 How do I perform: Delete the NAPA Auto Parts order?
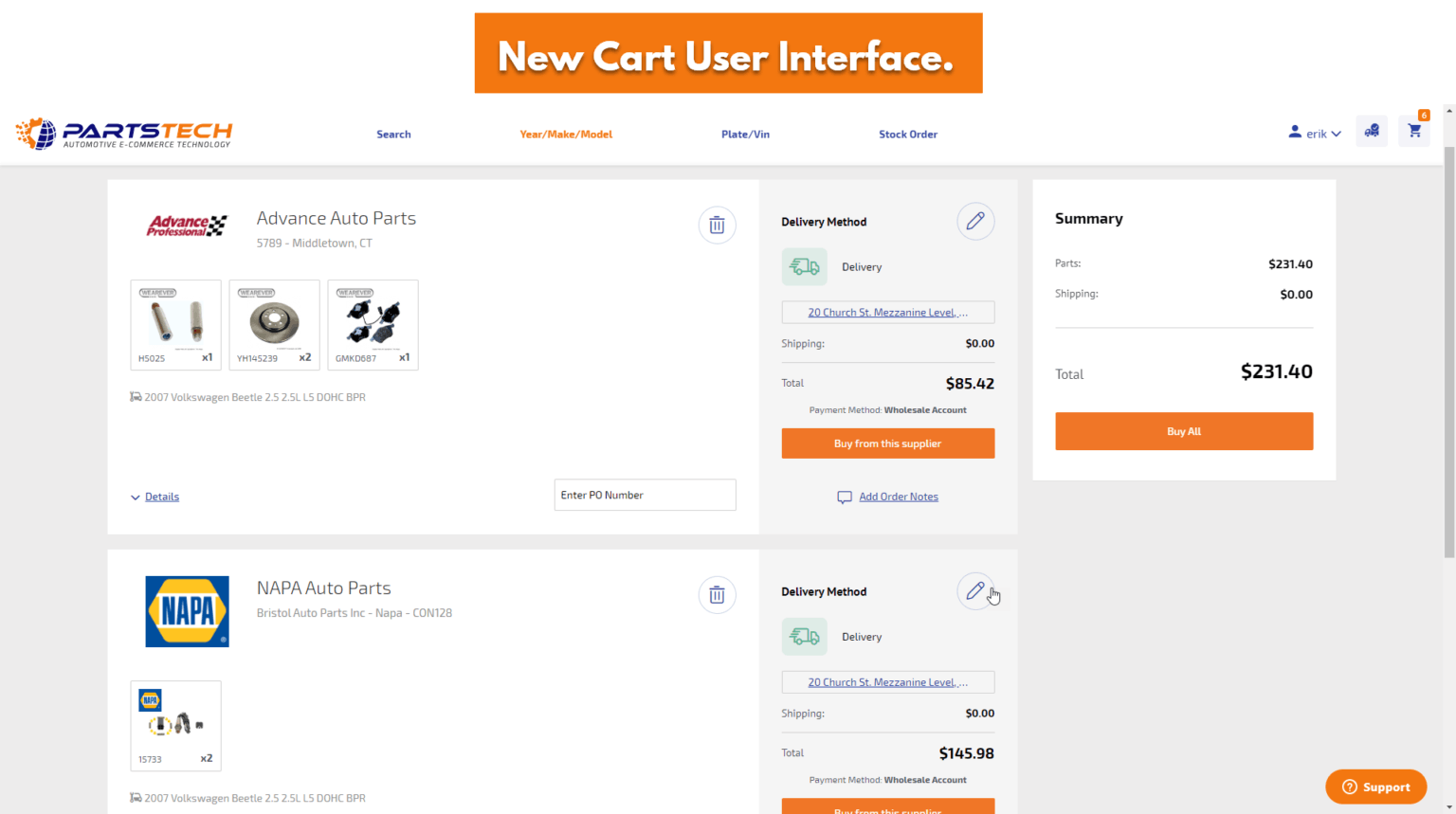tap(718, 595)
